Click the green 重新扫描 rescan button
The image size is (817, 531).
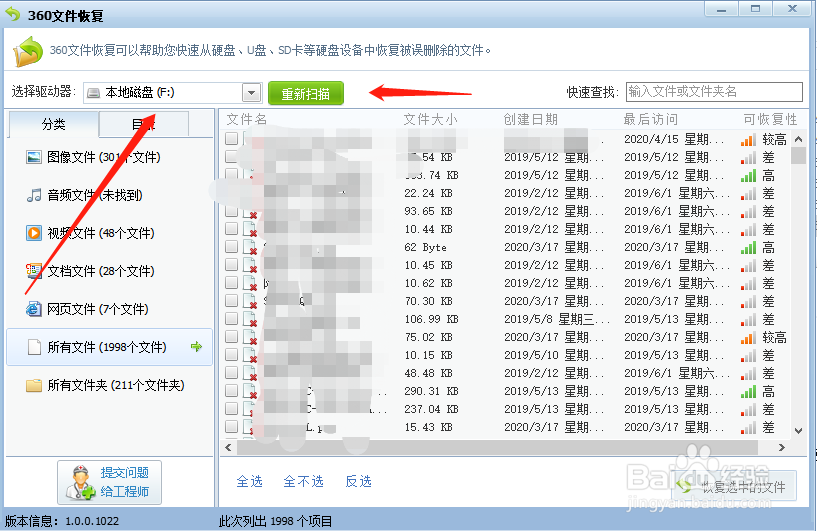point(306,93)
